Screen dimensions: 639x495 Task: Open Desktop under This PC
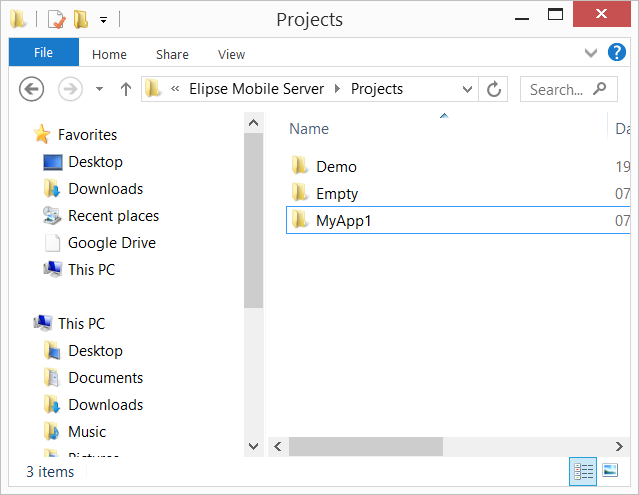click(95, 350)
